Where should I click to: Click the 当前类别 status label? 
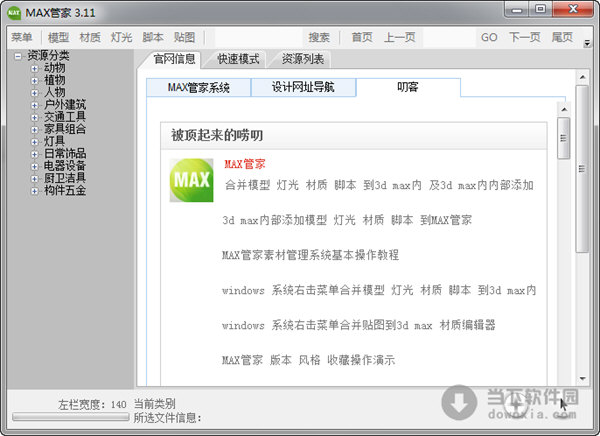(155, 404)
